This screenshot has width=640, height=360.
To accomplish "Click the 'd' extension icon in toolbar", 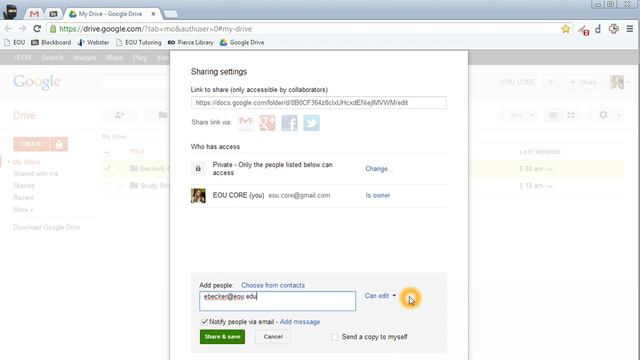I will click(x=598, y=29).
